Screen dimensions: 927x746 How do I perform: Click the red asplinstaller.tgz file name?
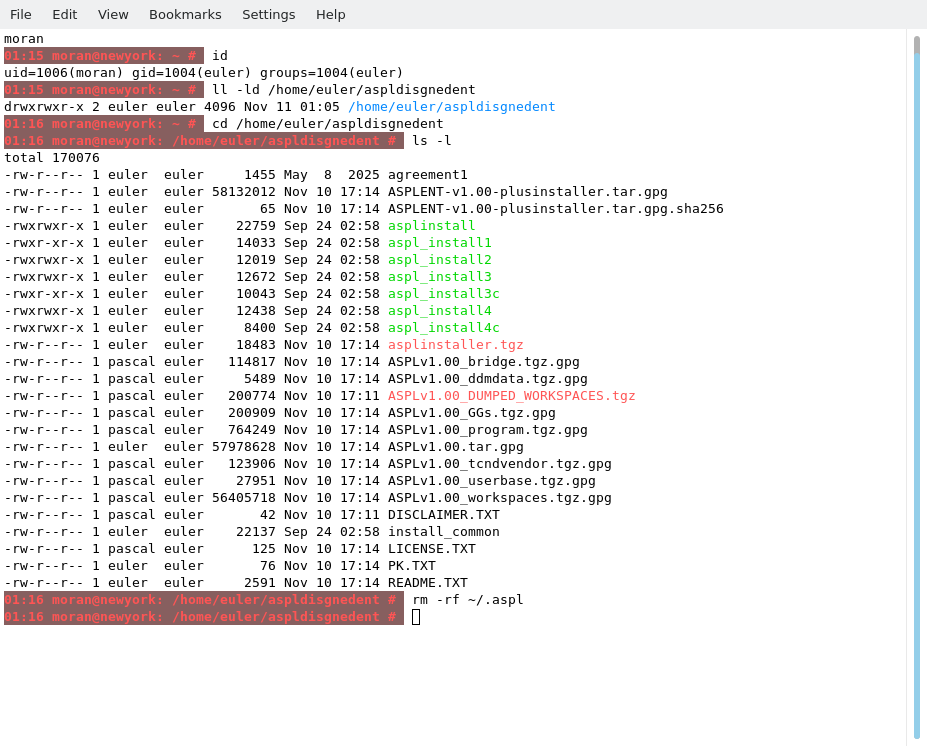[x=455, y=345]
